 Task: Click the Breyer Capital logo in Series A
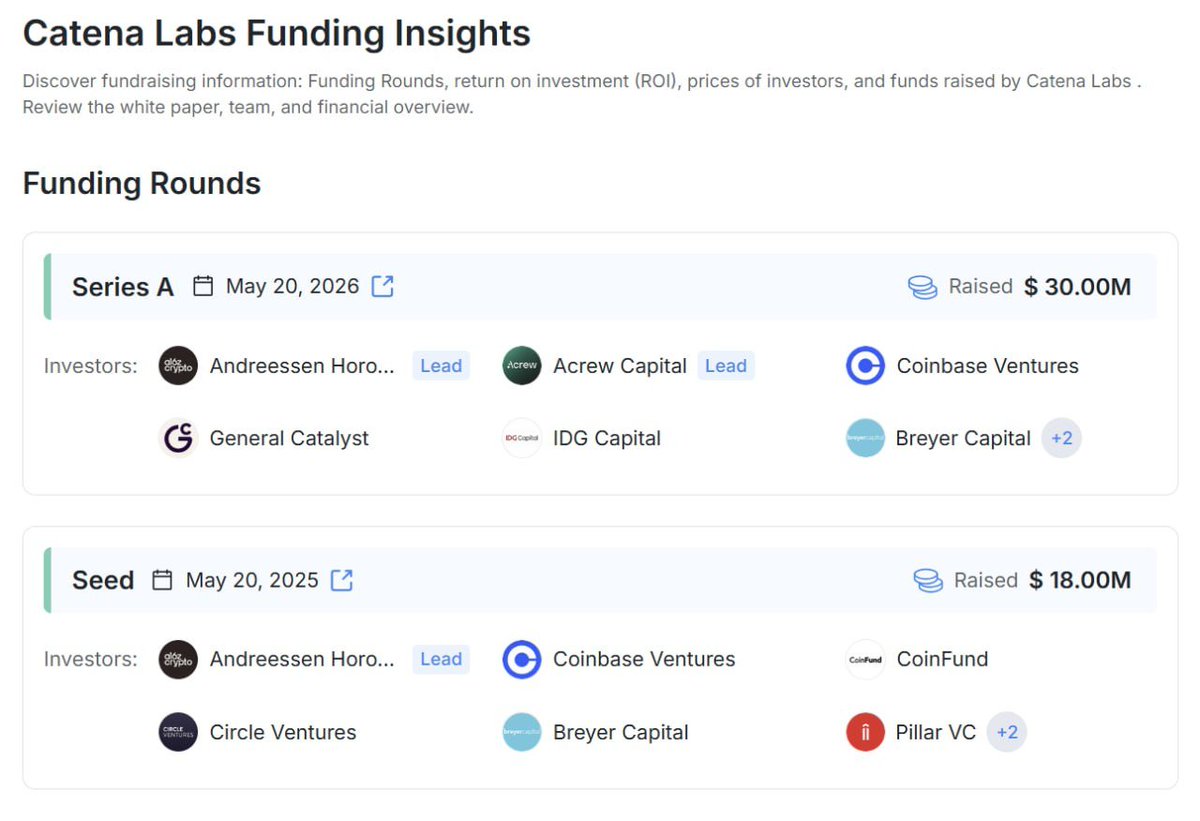865,438
